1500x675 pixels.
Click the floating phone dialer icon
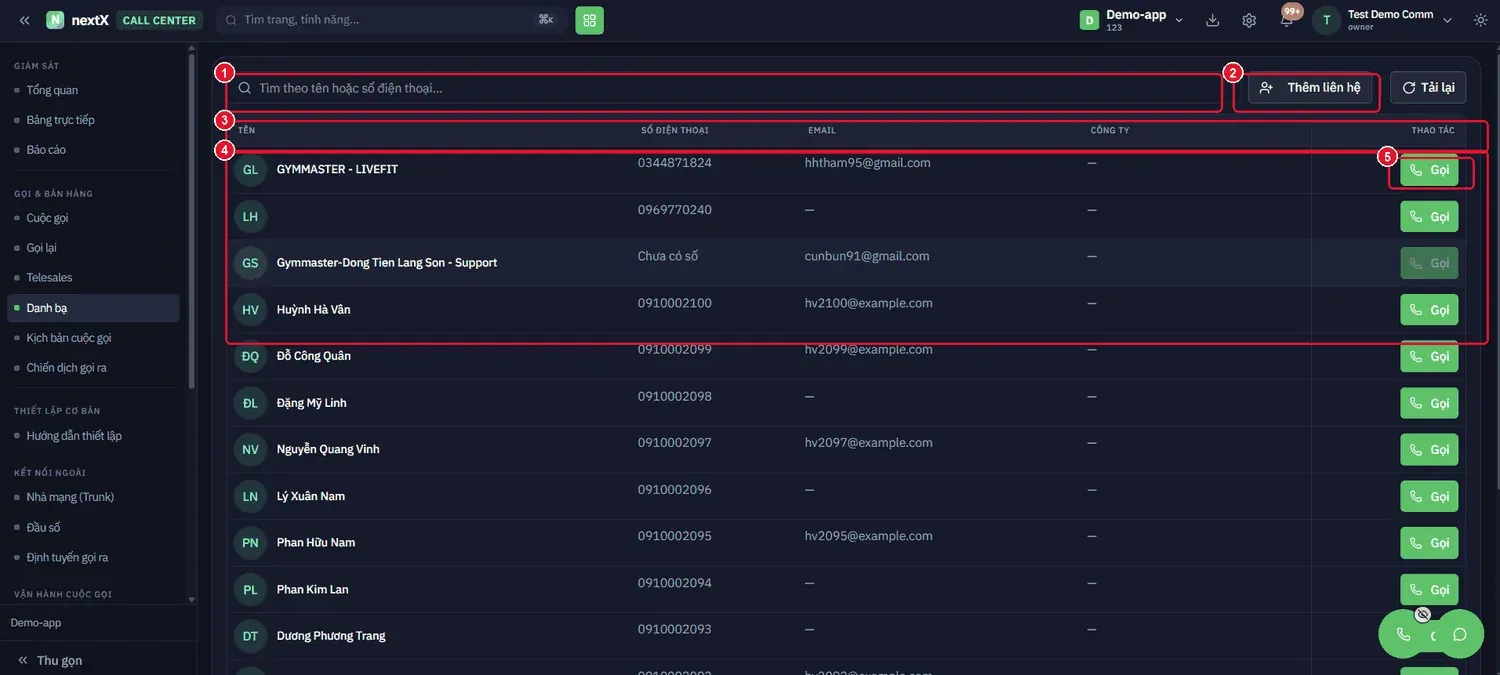click(x=1403, y=634)
